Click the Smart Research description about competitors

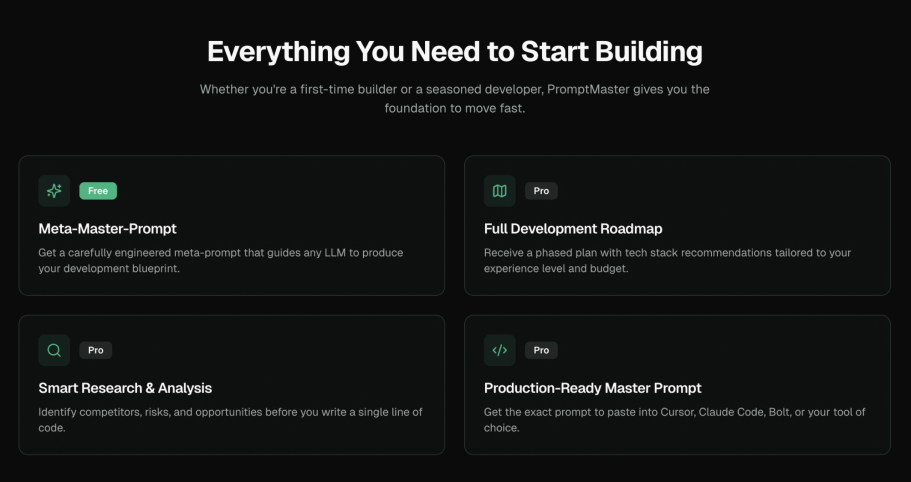(230, 420)
